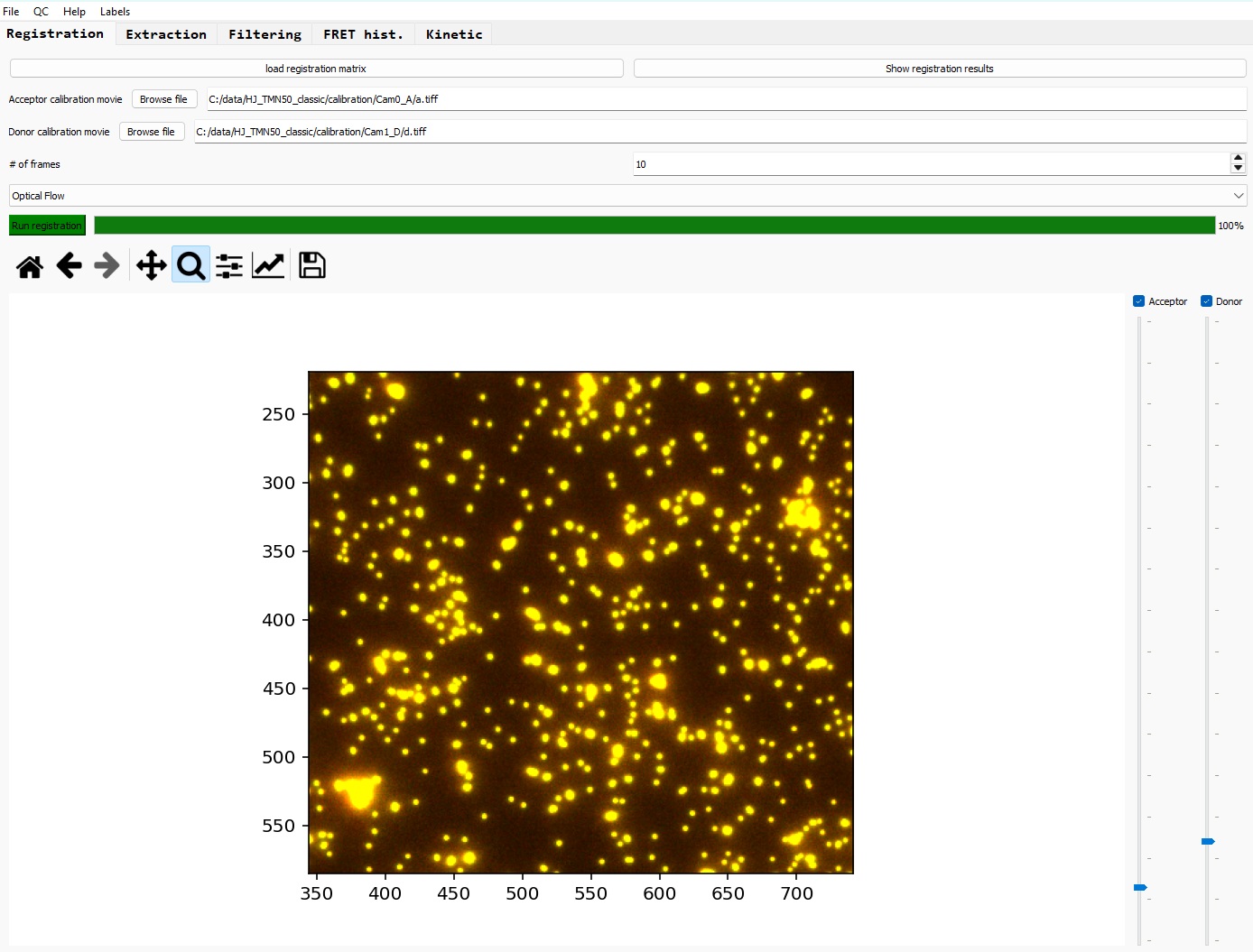The width and height of the screenshot is (1253, 952).
Task: Toggle the Zoom to rectangle tool
Action: (190, 265)
